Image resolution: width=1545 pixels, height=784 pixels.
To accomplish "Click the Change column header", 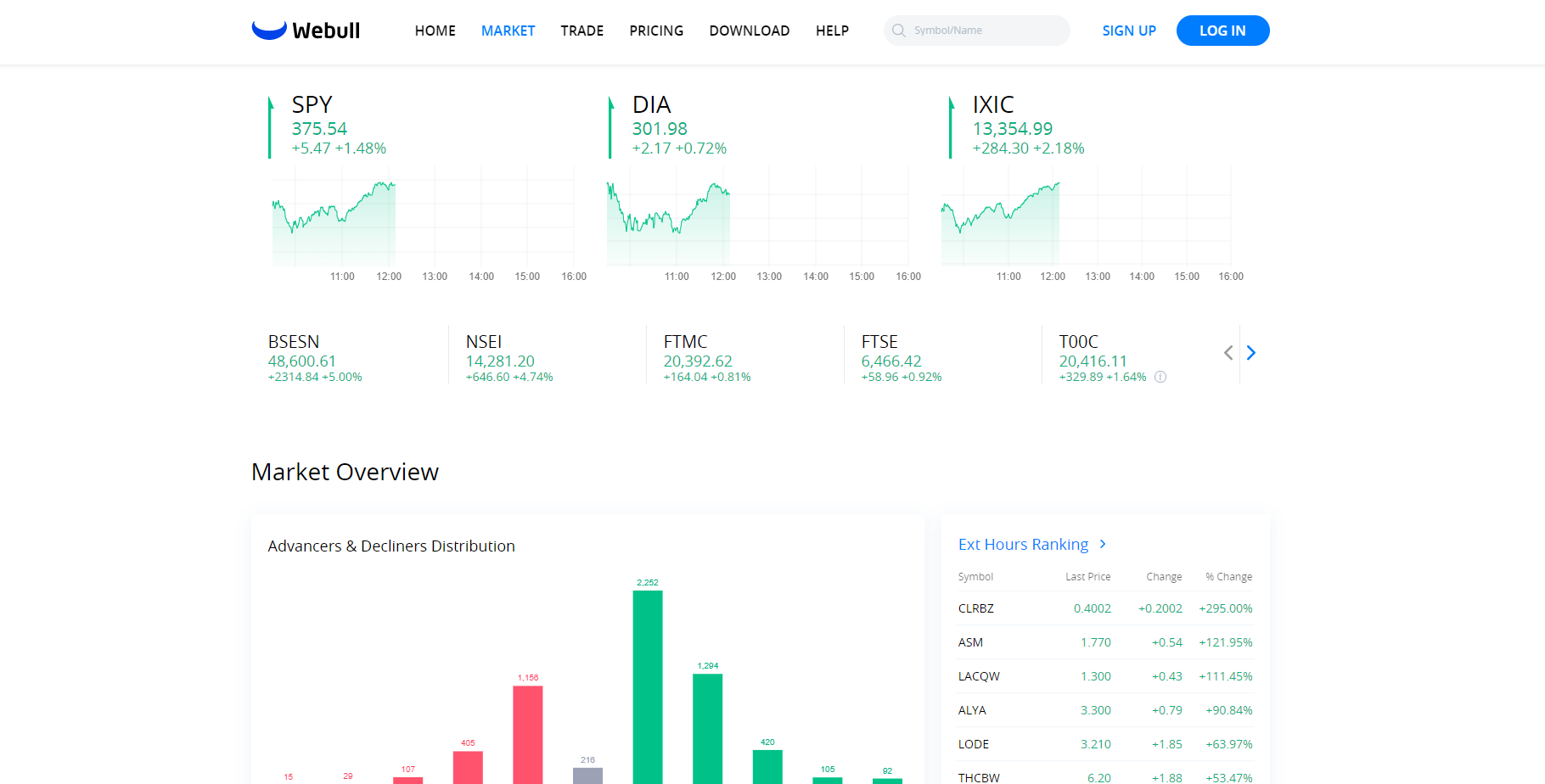I will (1164, 576).
